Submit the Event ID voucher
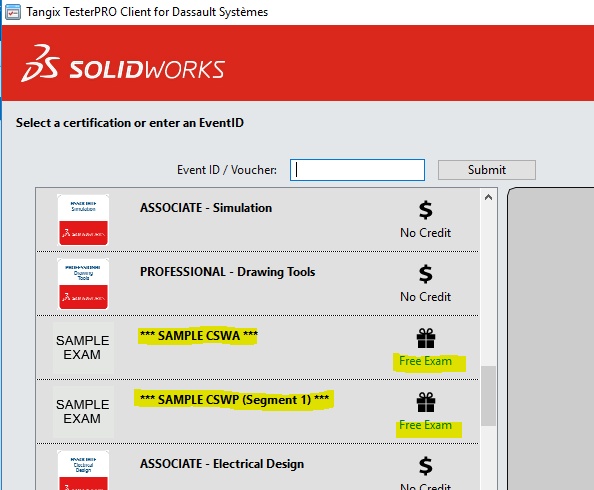 pyautogui.click(x=487, y=170)
